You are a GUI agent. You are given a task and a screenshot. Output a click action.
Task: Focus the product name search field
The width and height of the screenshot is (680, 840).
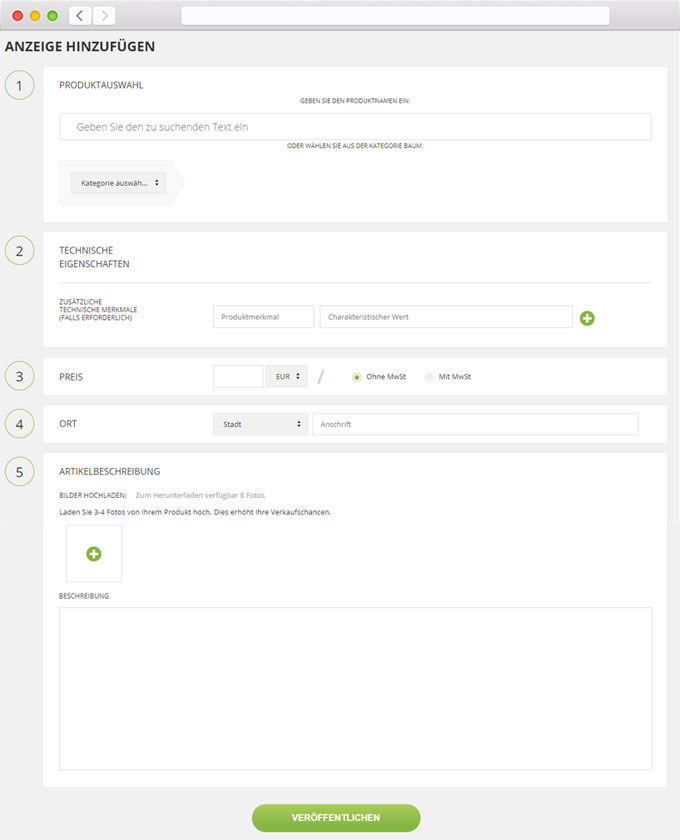tap(355, 127)
